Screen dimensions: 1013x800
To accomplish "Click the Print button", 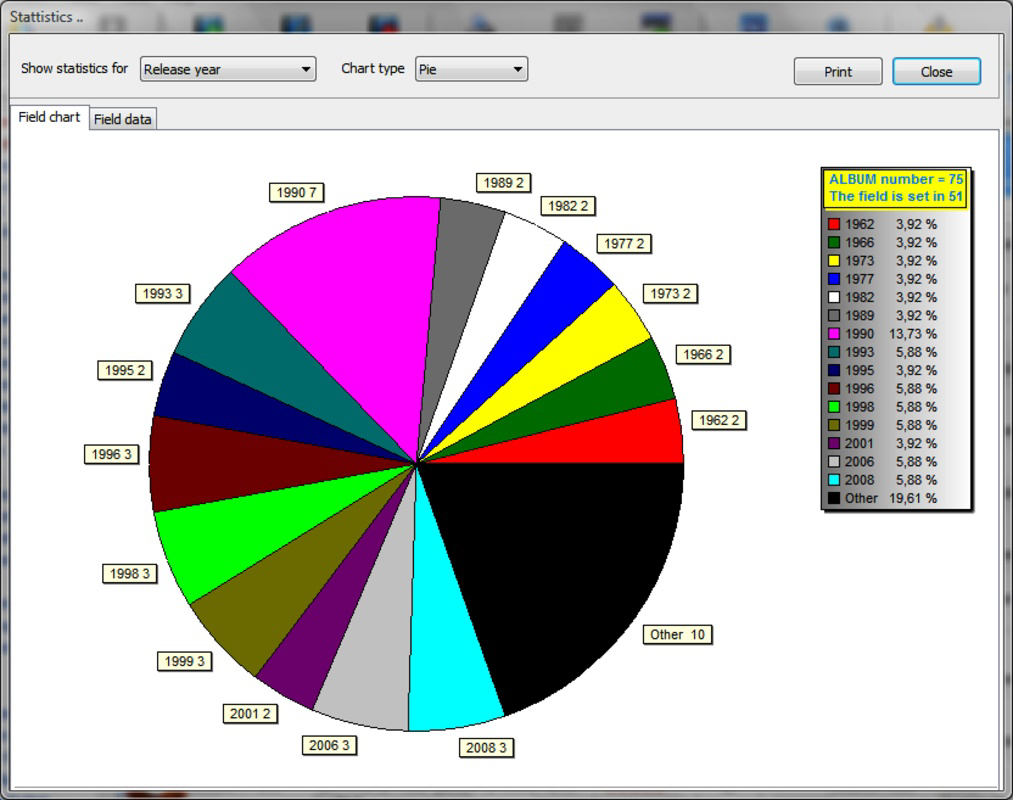I will [837, 72].
